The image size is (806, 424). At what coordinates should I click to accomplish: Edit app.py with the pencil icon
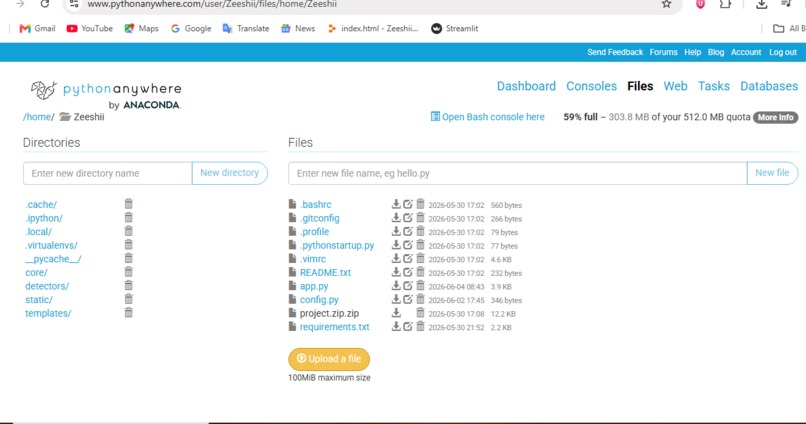click(408, 286)
